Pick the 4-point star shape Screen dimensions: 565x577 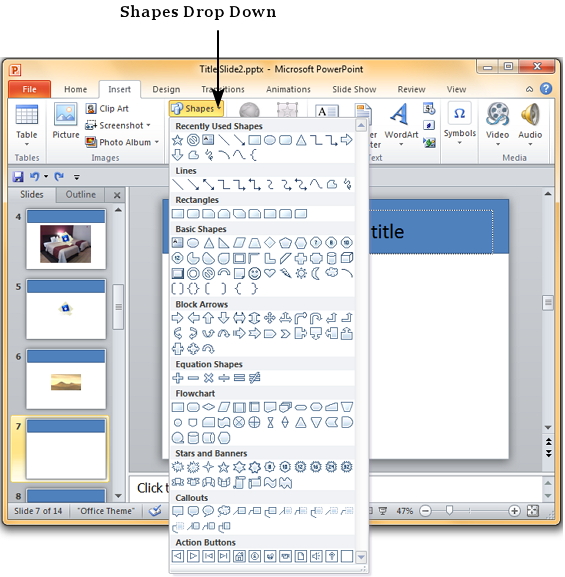point(208,467)
